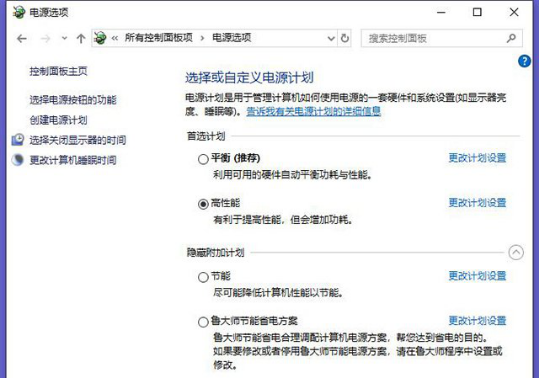Image resolution: width=540 pixels, height=379 pixels.
Task: Open the address bar history dropdown
Action: tap(331, 38)
